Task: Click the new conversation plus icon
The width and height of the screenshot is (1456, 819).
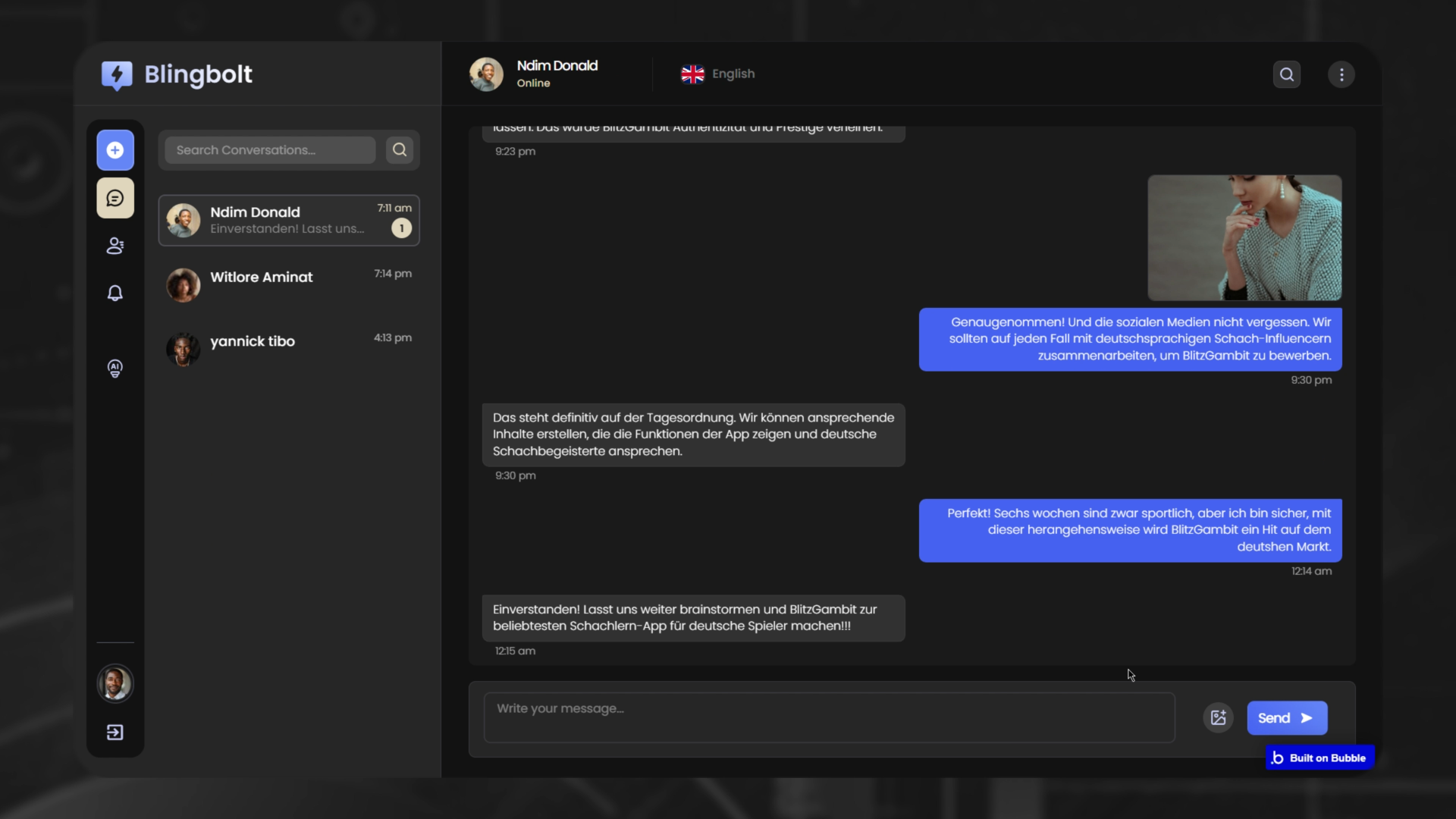Action: (115, 150)
